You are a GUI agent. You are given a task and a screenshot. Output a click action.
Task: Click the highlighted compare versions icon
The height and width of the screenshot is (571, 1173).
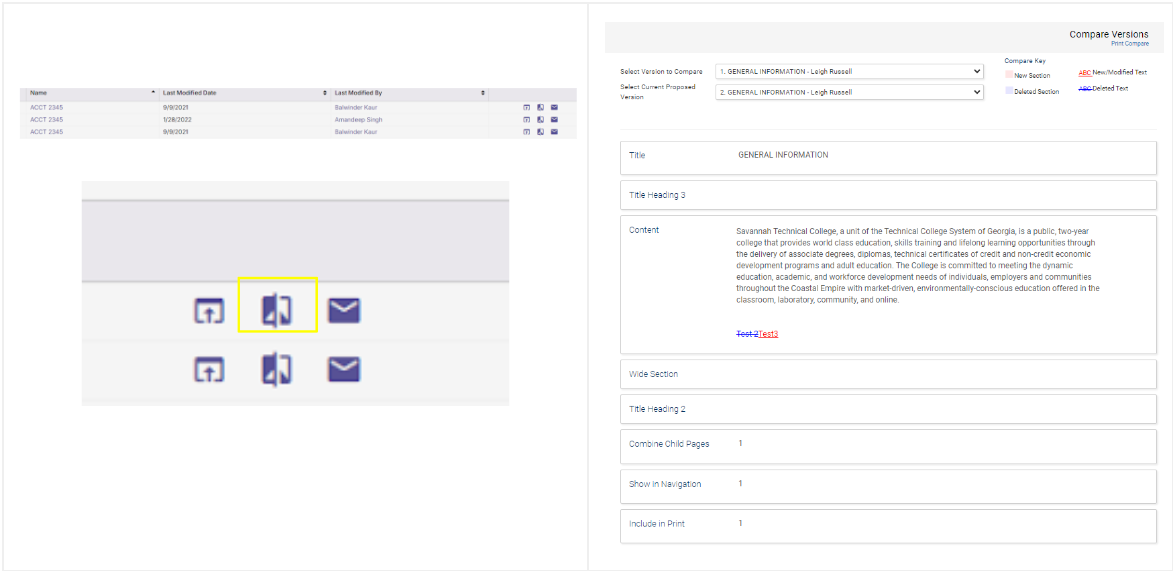277,311
